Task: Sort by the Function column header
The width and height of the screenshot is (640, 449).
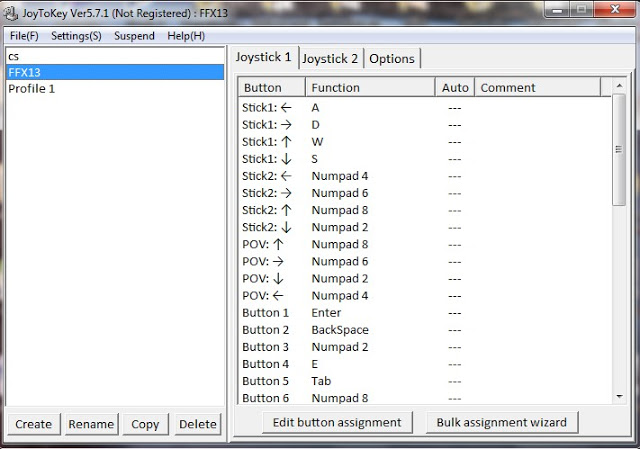Action: point(370,87)
